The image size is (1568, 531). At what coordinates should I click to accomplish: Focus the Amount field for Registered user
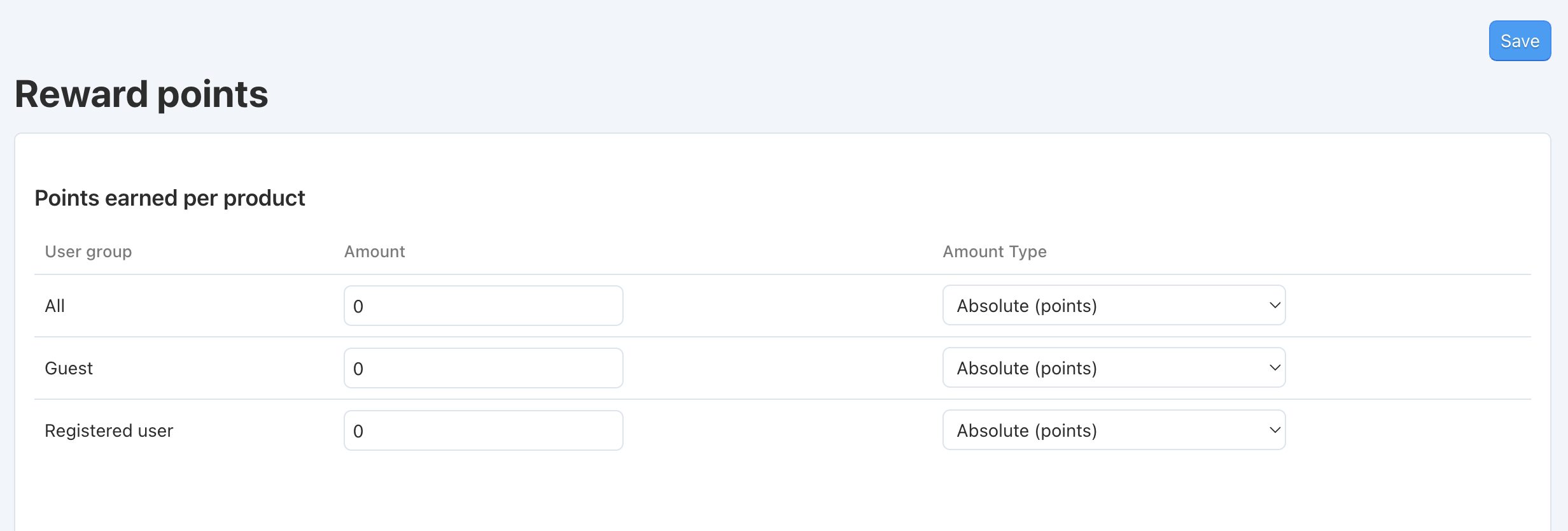tap(484, 430)
